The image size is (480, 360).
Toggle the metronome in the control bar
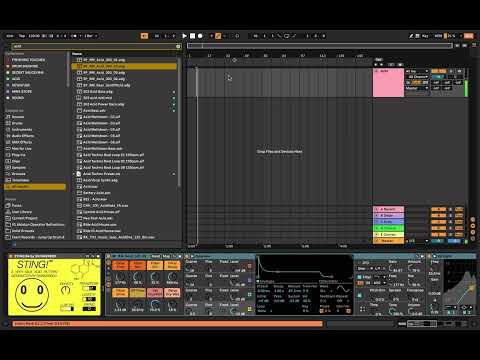click(75, 36)
